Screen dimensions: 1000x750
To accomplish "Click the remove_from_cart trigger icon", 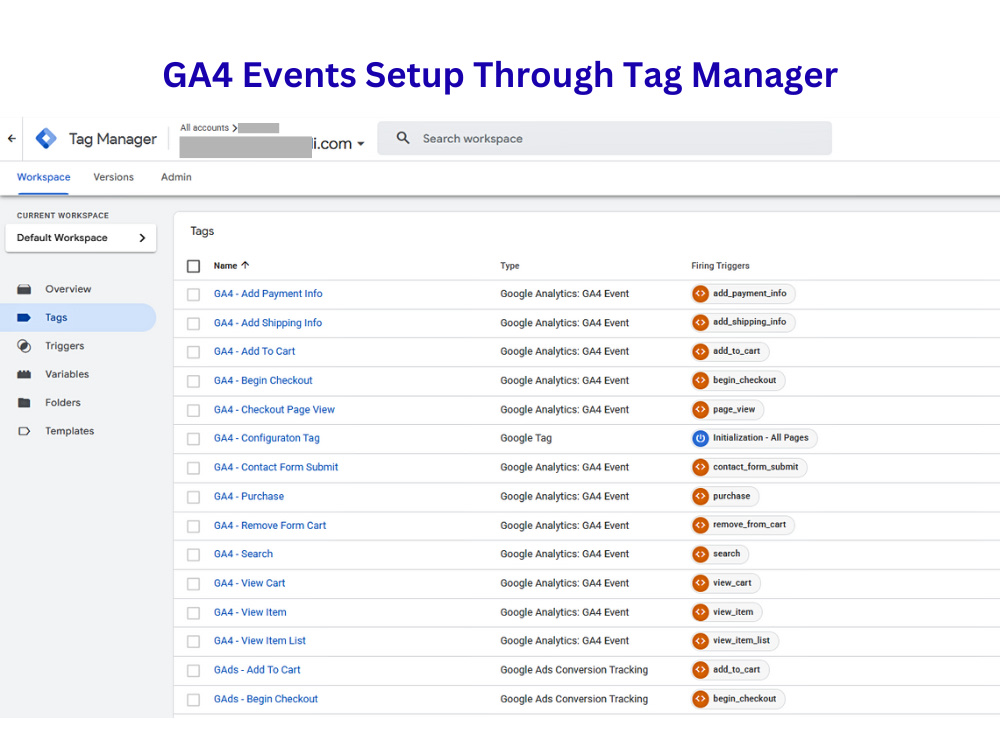I will [700, 525].
